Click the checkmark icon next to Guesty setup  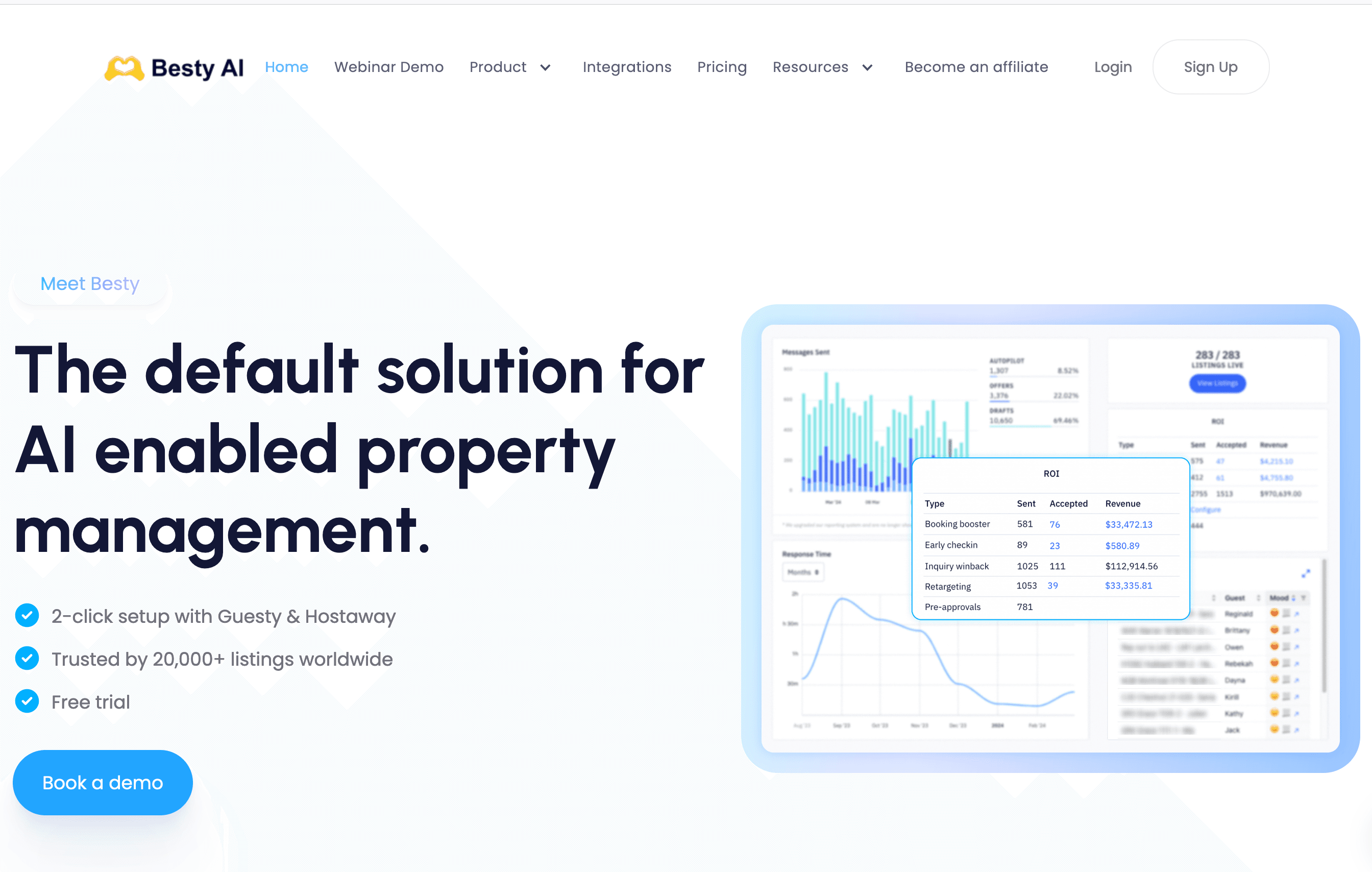coord(28,616)
